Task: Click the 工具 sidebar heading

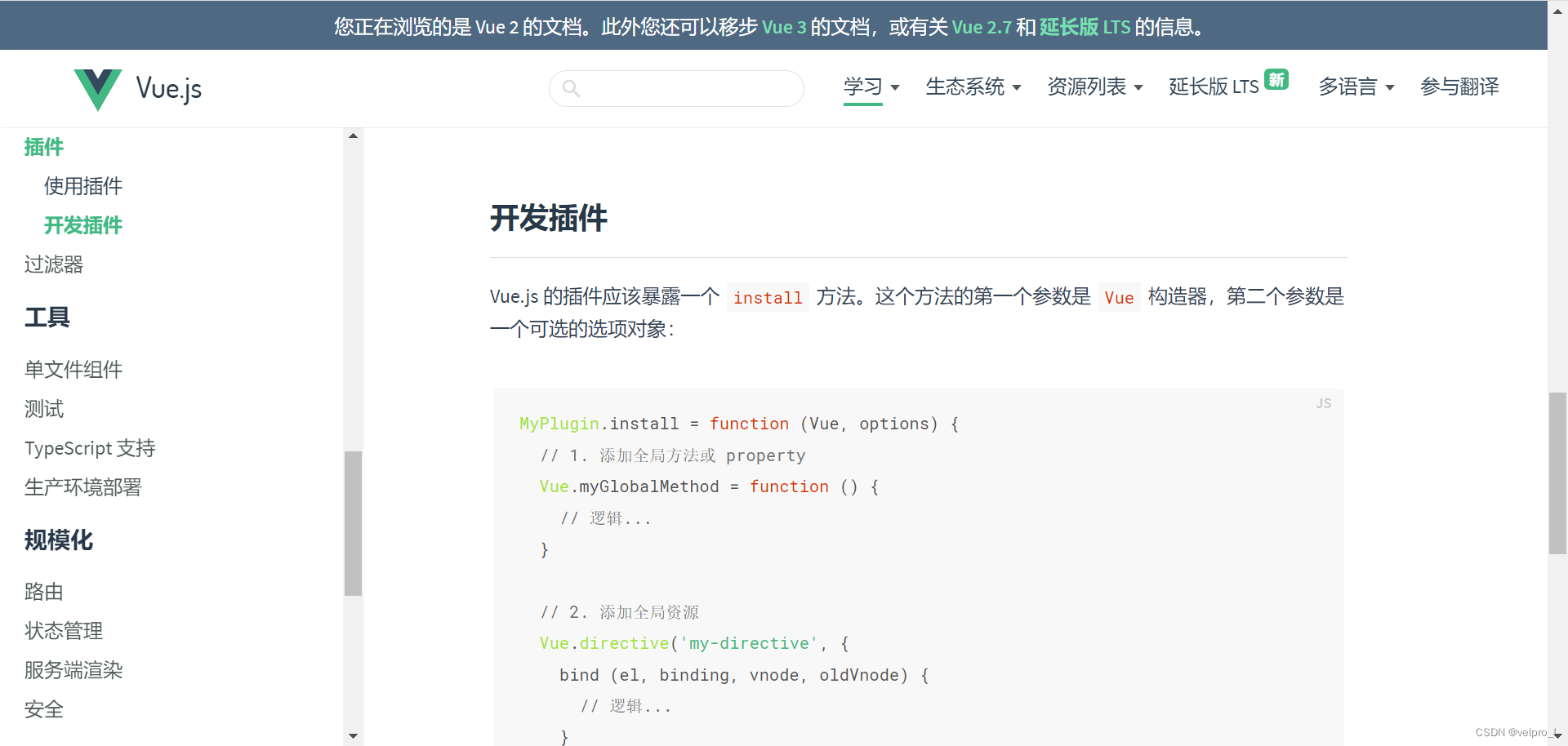Action: coord(47,317)
